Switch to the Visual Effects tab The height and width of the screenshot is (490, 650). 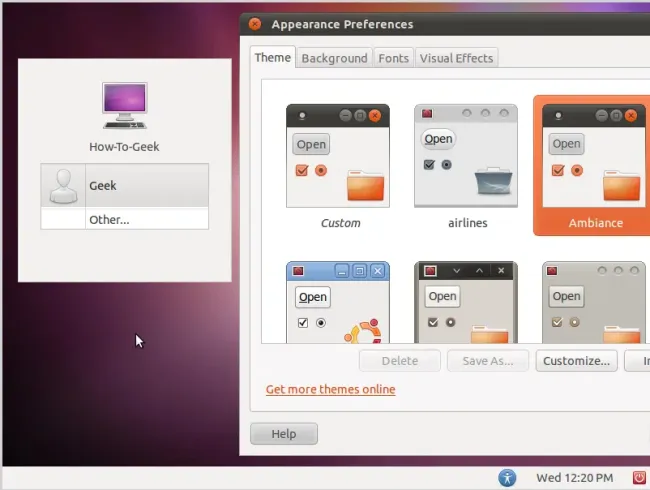point(456,58)
